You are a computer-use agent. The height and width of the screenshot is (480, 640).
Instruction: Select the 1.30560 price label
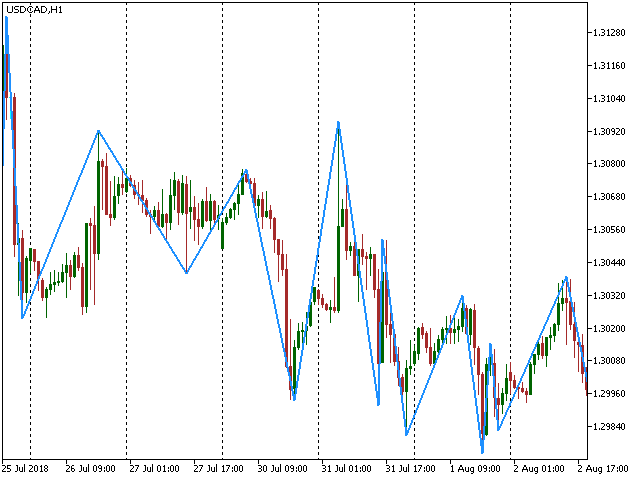click(609, 230)
